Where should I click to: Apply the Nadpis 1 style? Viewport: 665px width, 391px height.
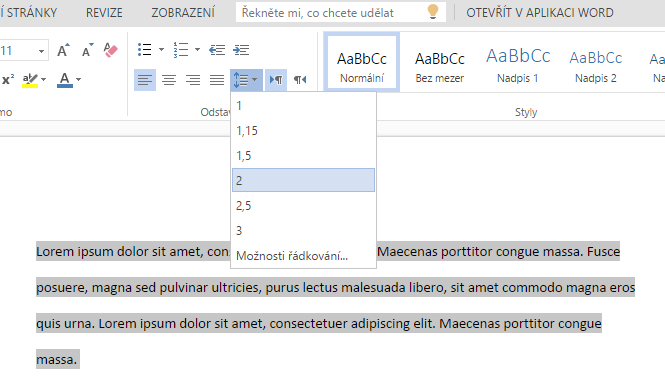point(518,63)
